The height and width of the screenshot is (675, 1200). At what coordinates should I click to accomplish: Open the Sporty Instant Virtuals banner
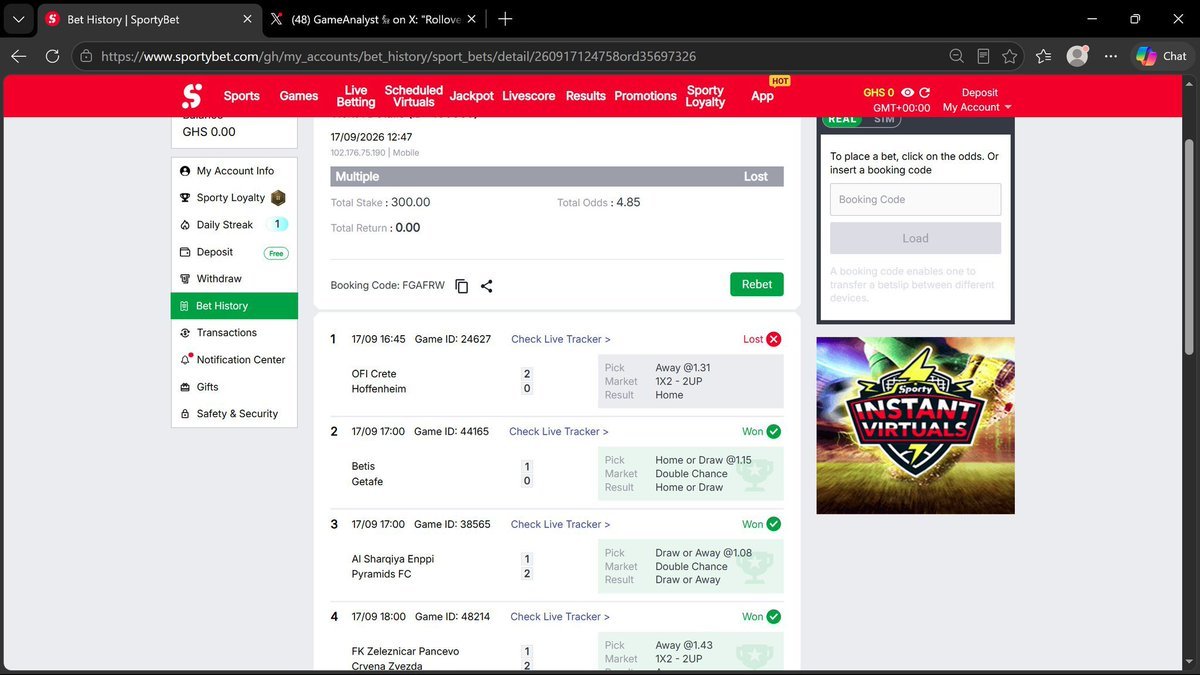point(915,425)
